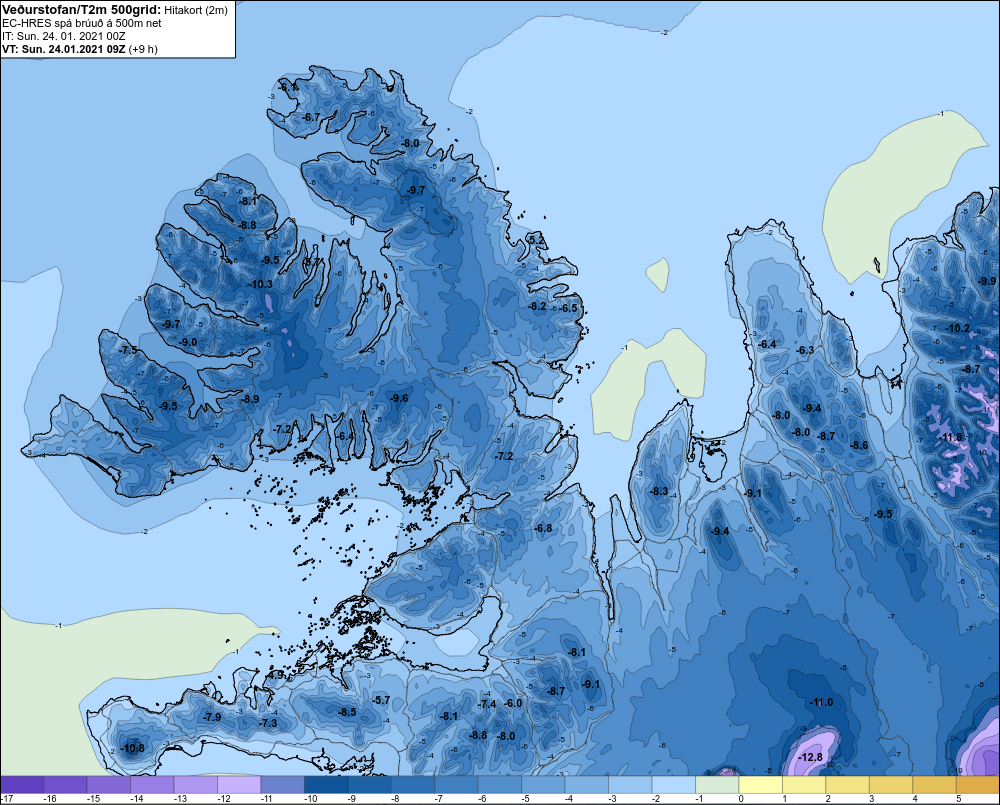Click the 'EC-HRES spá brúuð á 500m net' line
This screenshot has width=1000, height=805.
[x=82, y=23]
